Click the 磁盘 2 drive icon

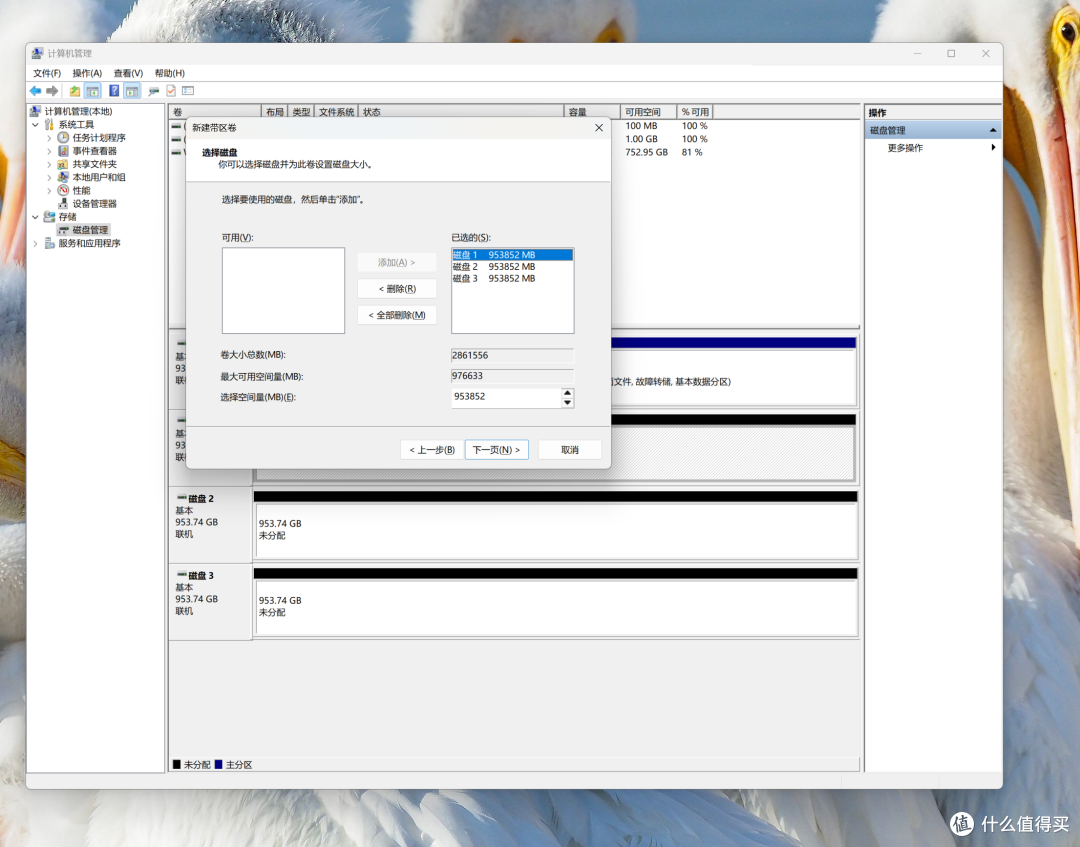[182, 498]
